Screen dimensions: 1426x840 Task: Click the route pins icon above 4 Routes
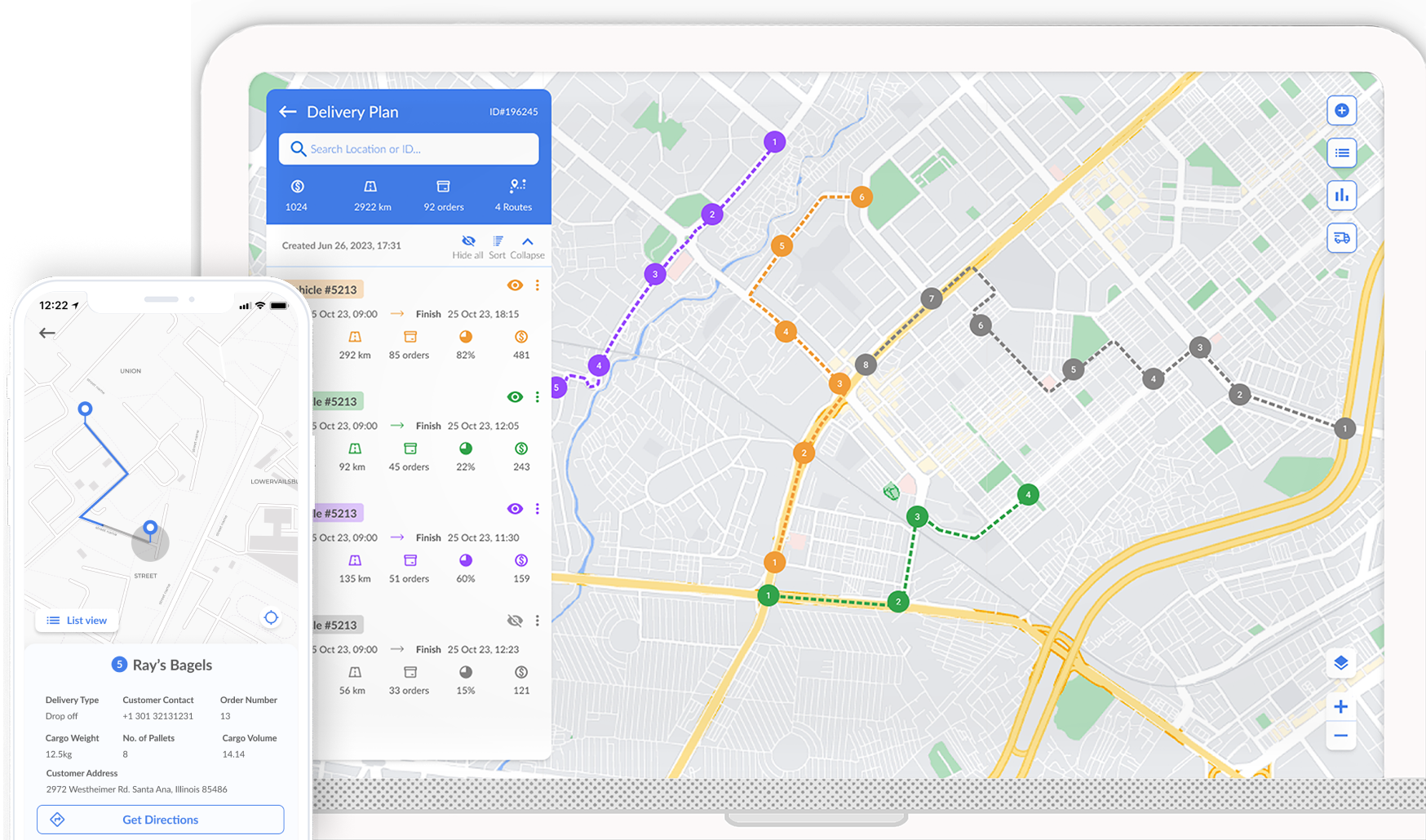pos(517,186)
